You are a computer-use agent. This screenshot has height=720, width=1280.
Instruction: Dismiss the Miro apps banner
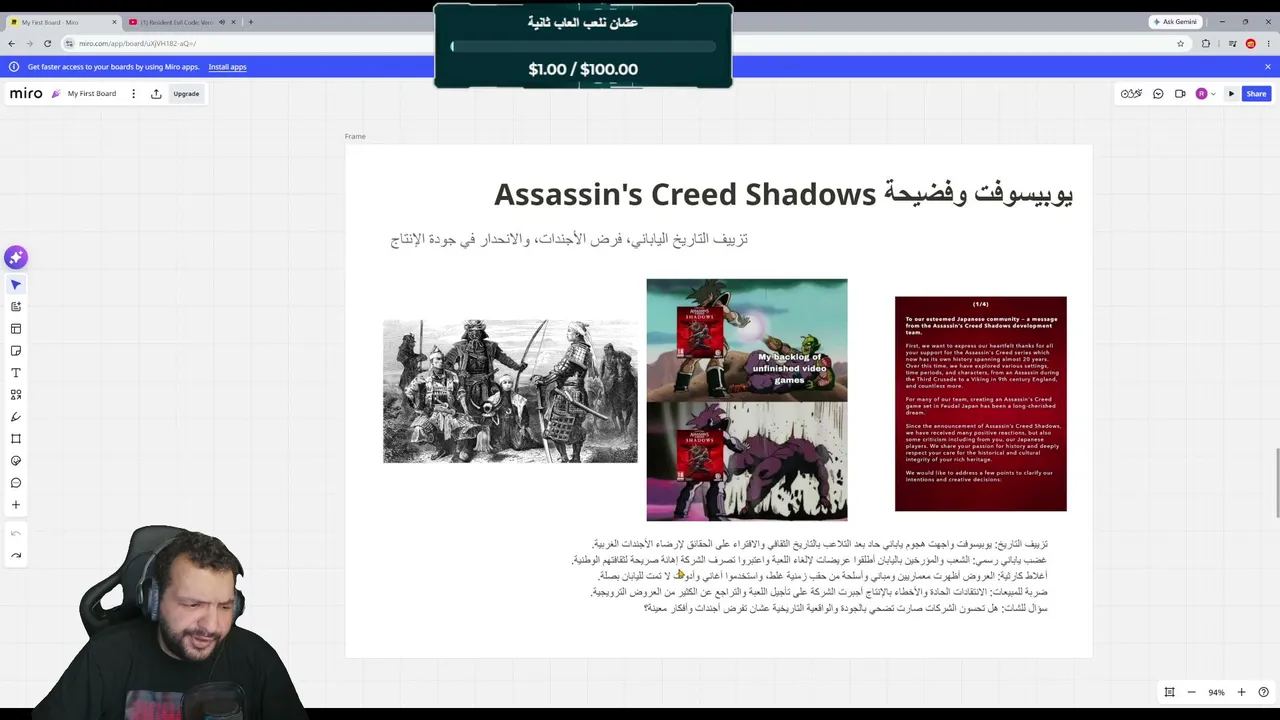coord(1267,67)
